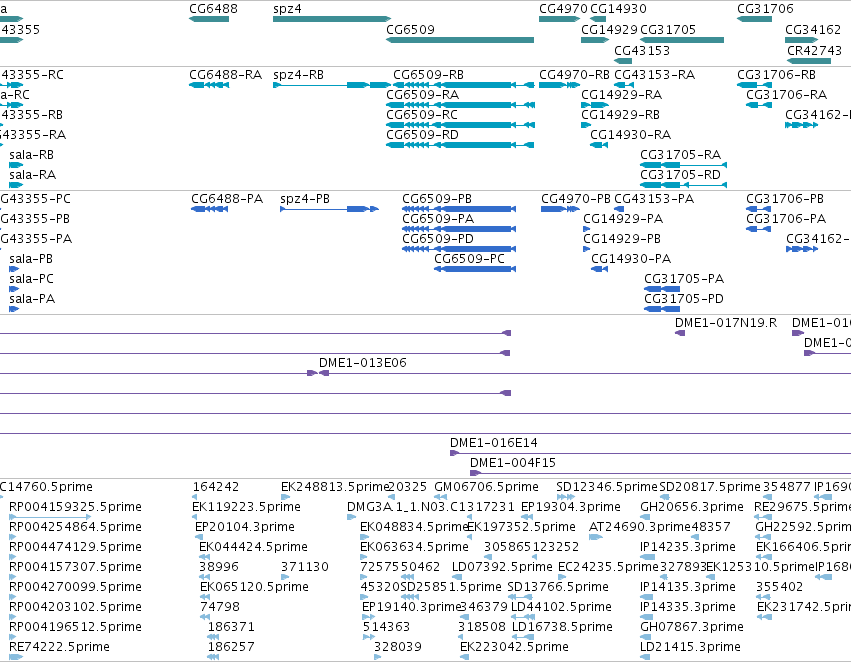Click EST LD16738.5prime

click(562, 627)
